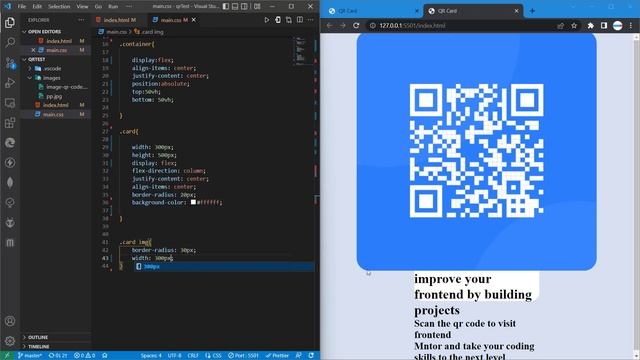Click the browser forward arrow
640x360 pixels.
click(342, 25)
